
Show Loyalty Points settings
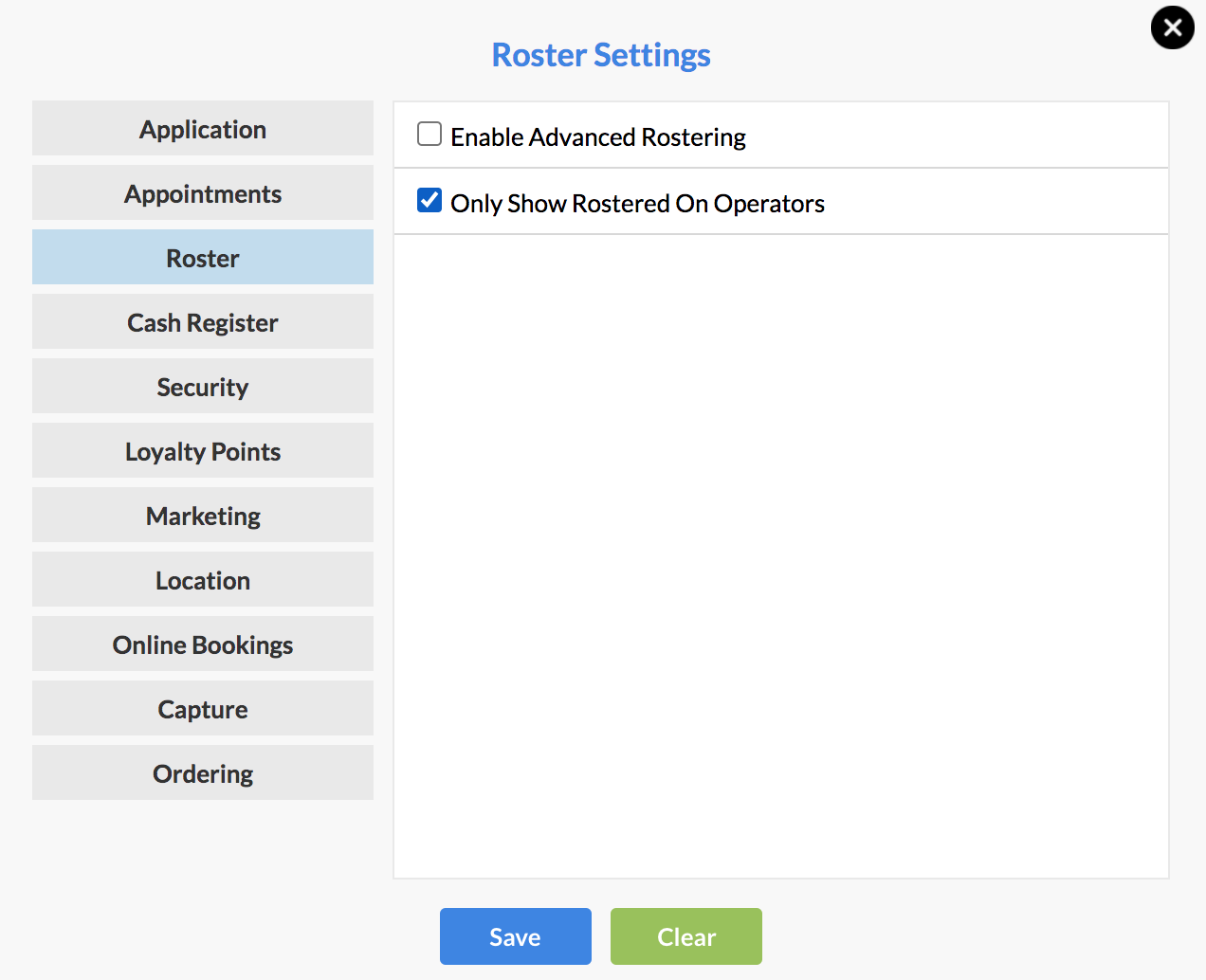click(x=203, y=450)
